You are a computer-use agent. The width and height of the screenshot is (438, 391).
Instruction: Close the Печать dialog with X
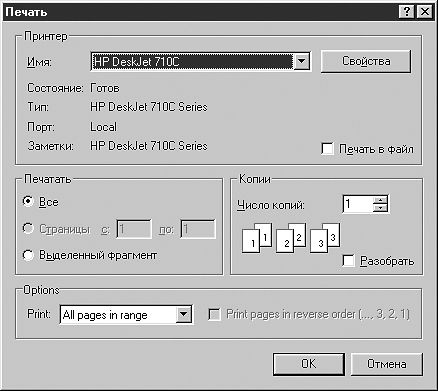[x=425, y=12]
